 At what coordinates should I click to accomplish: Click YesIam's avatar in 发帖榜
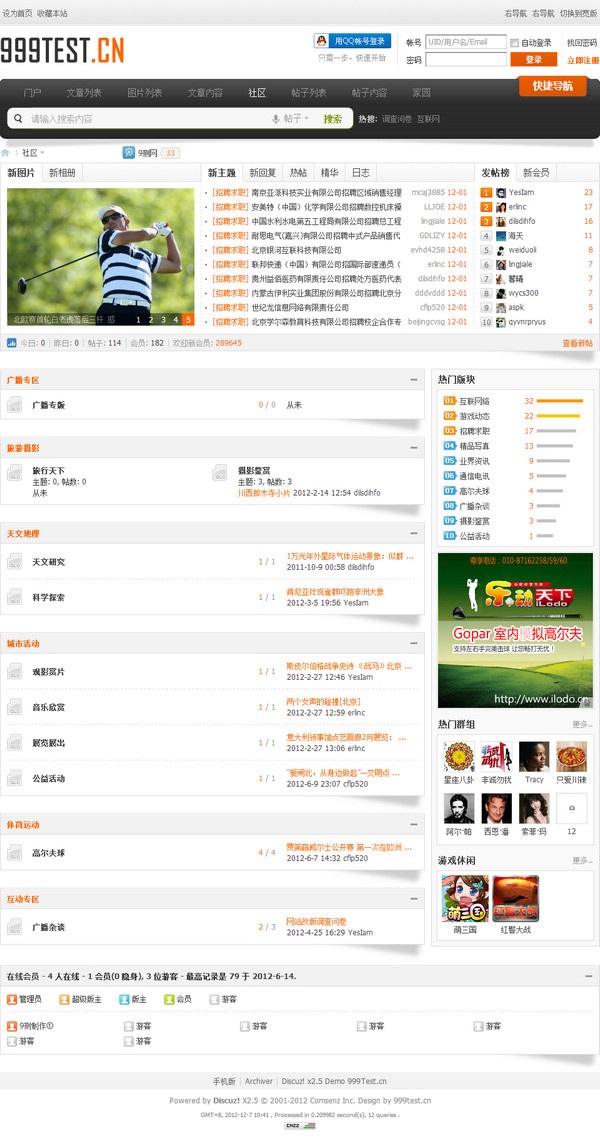tap(501, 193)
